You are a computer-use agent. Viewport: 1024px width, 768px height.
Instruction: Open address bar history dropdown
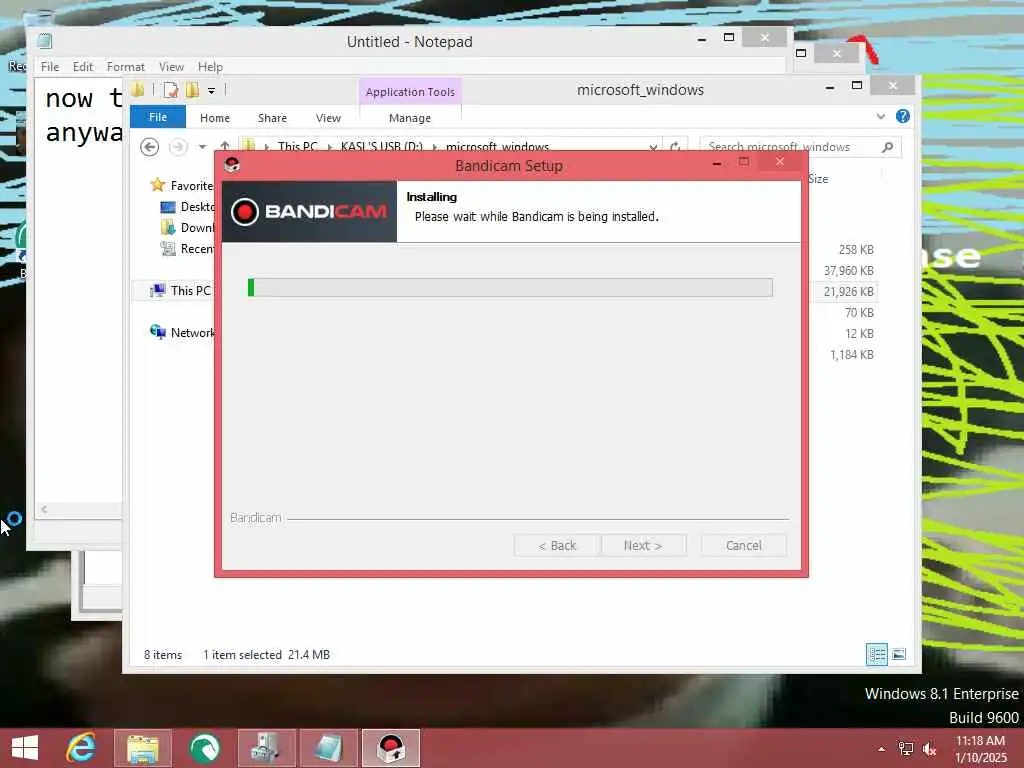653,147
